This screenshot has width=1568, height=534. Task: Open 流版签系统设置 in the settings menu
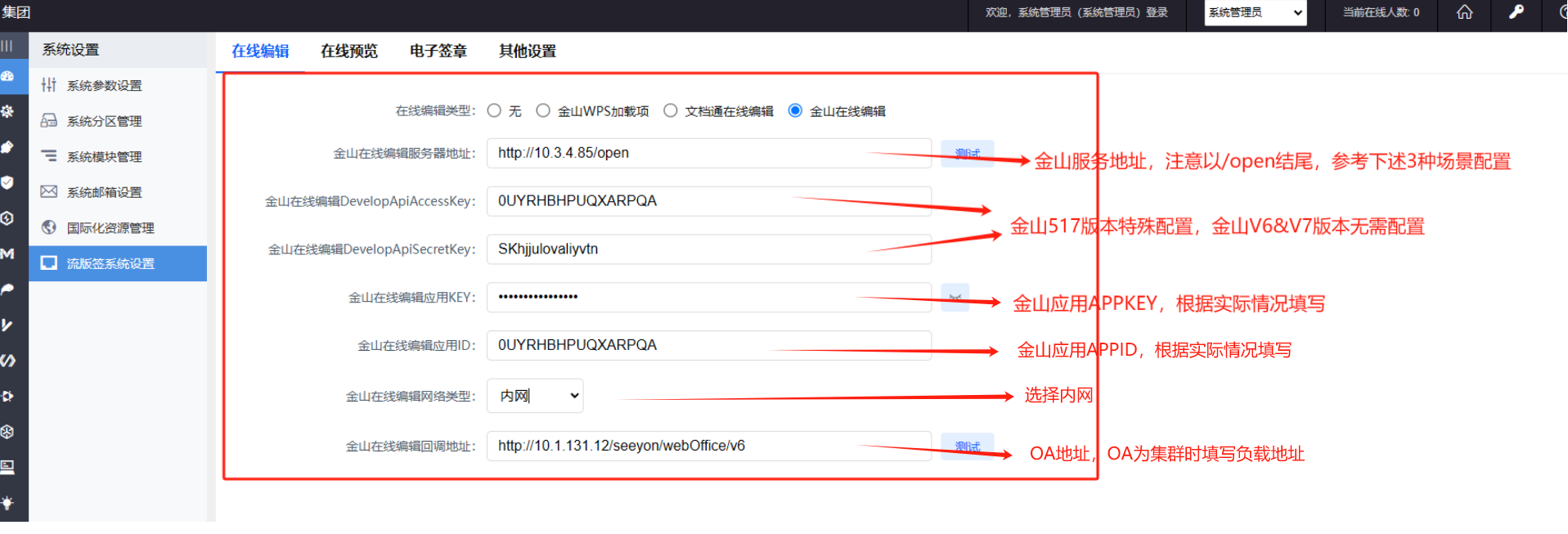coord(118,263)
